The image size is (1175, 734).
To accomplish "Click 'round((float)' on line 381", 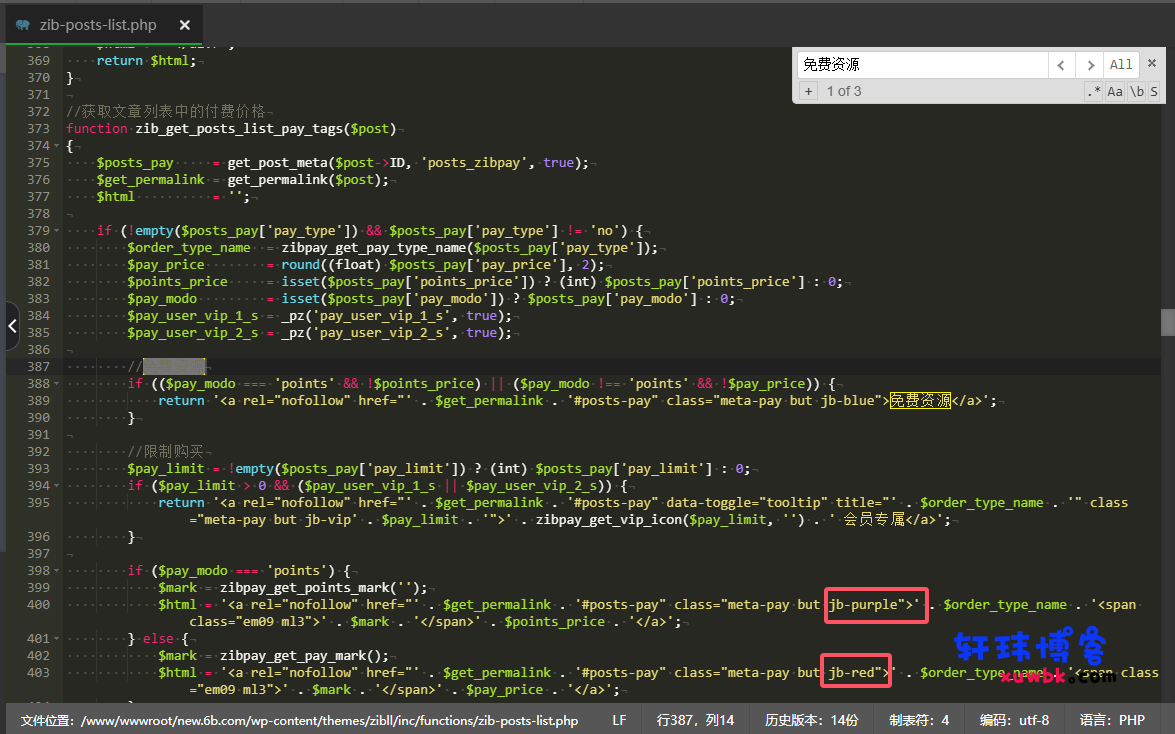I will tap(331, 265).
